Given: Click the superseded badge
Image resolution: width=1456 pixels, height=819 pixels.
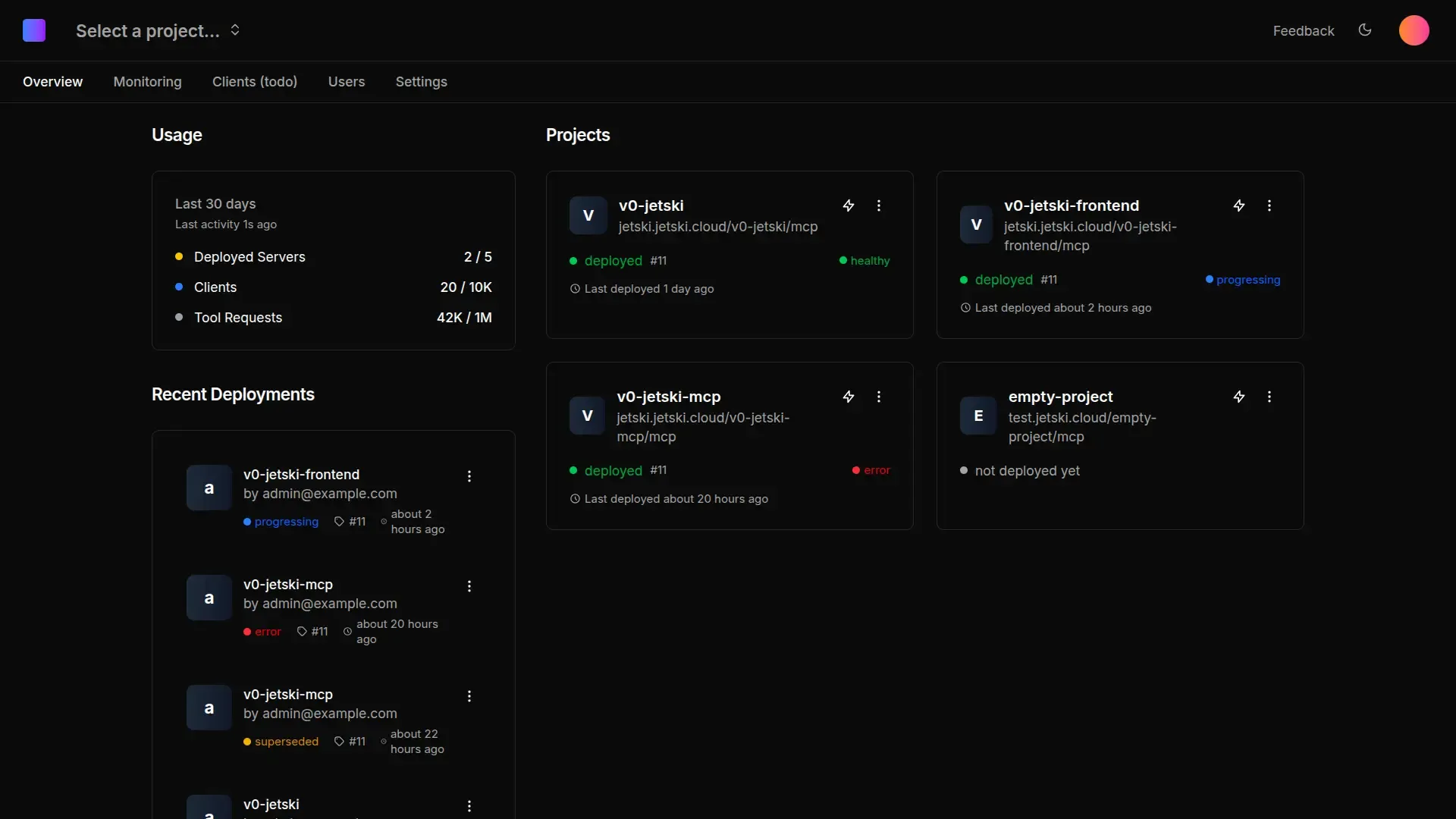Looking at the screenshot, I should pos(281,742).
